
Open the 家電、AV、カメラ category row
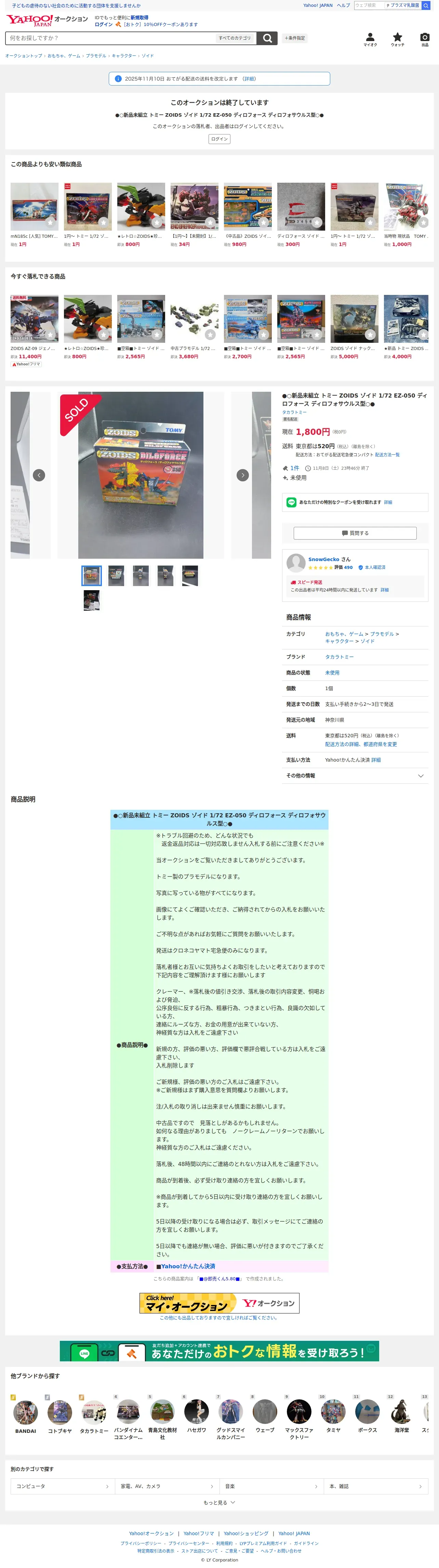coord(167,1487)
